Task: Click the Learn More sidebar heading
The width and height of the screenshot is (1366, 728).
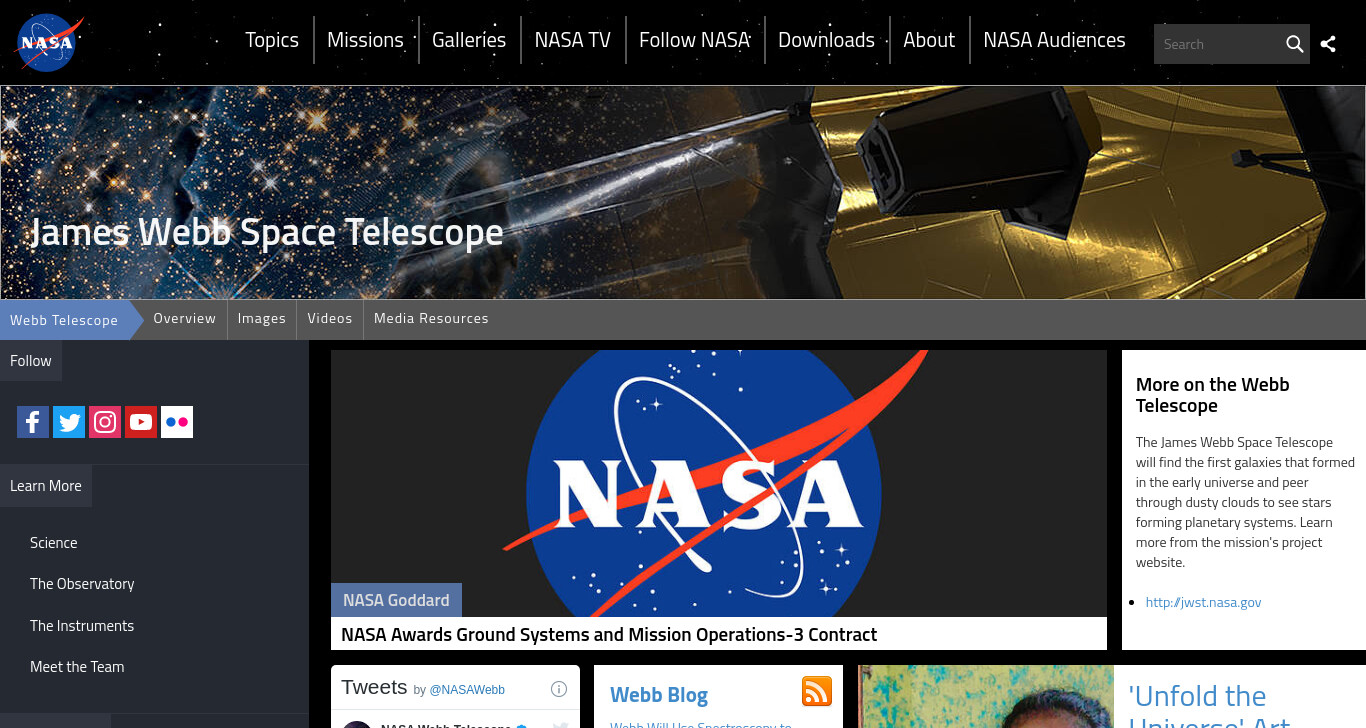Action: [x=46, y=486]
